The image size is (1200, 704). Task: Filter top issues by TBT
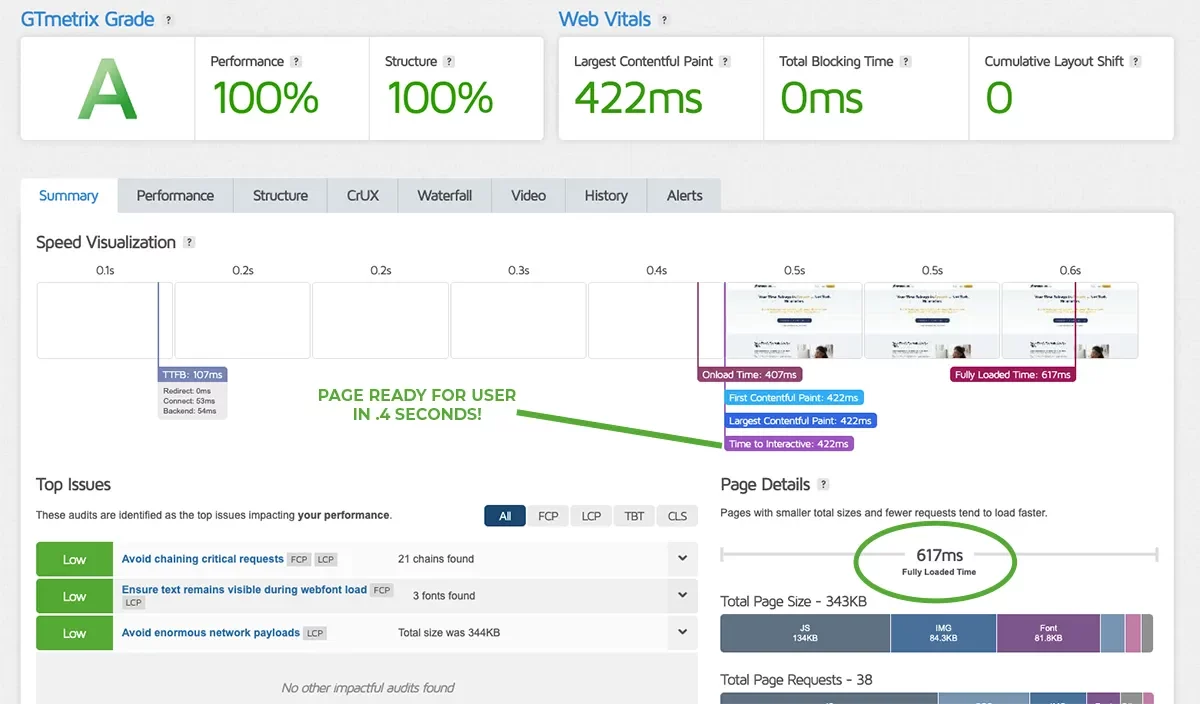pos(634,516)
